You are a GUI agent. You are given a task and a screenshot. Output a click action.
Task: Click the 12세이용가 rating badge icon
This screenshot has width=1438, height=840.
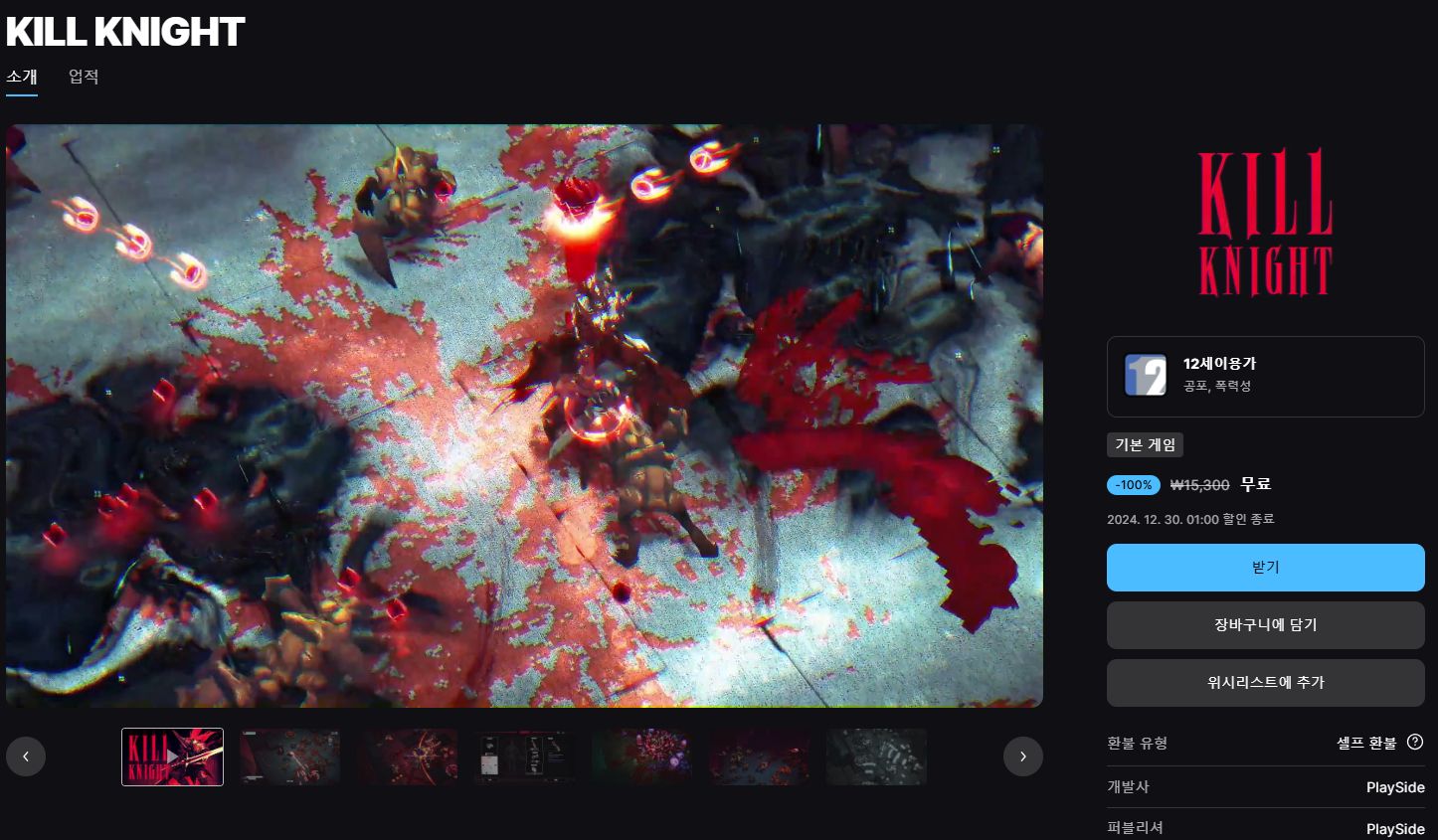click(x=1145, y=376)
